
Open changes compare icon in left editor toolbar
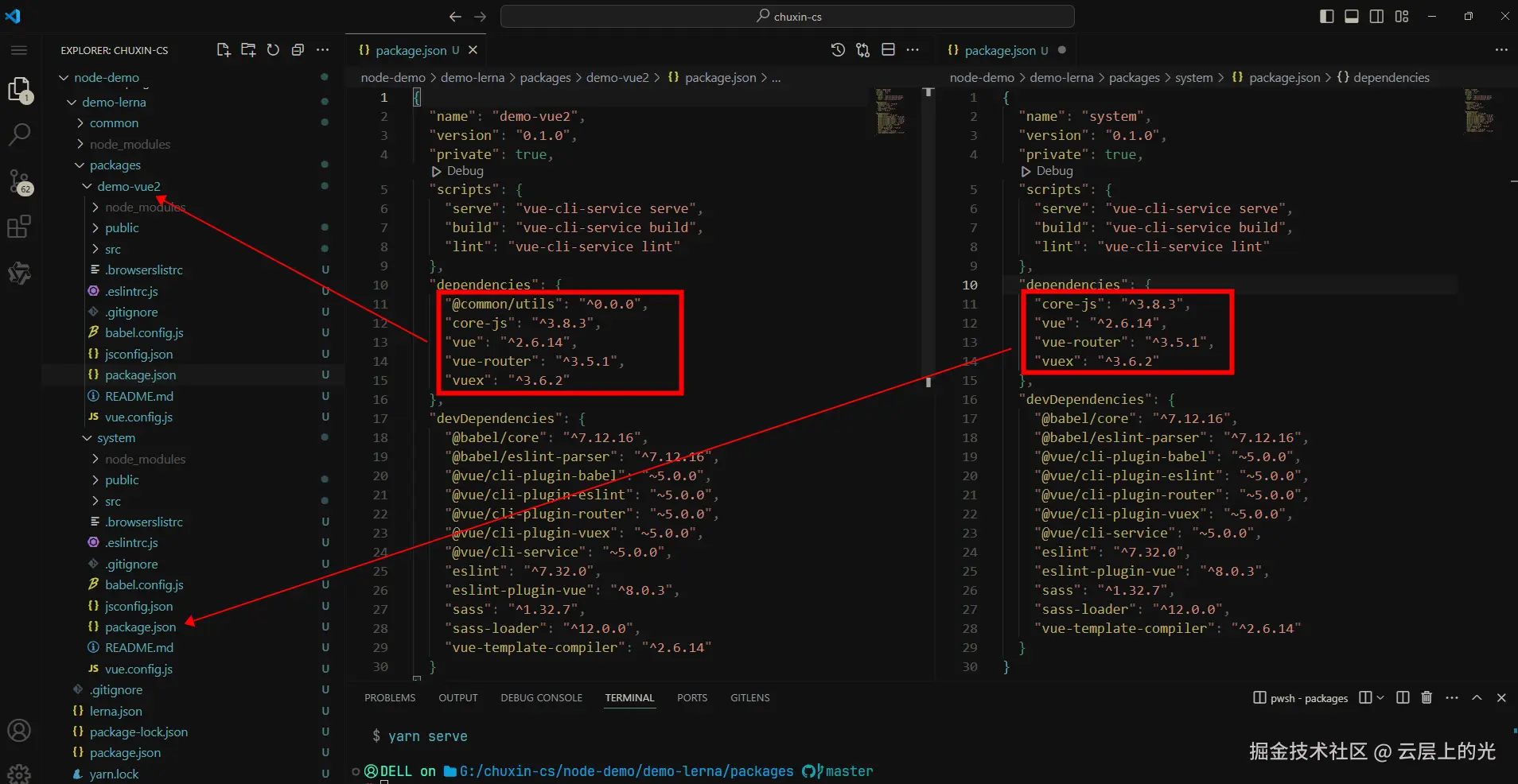point(863,50)
